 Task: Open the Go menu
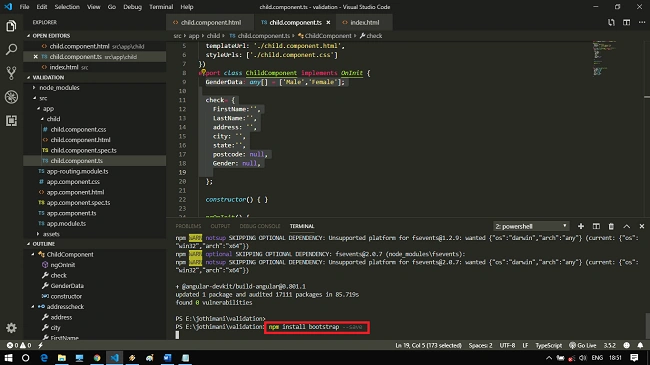tap(112, 7)
